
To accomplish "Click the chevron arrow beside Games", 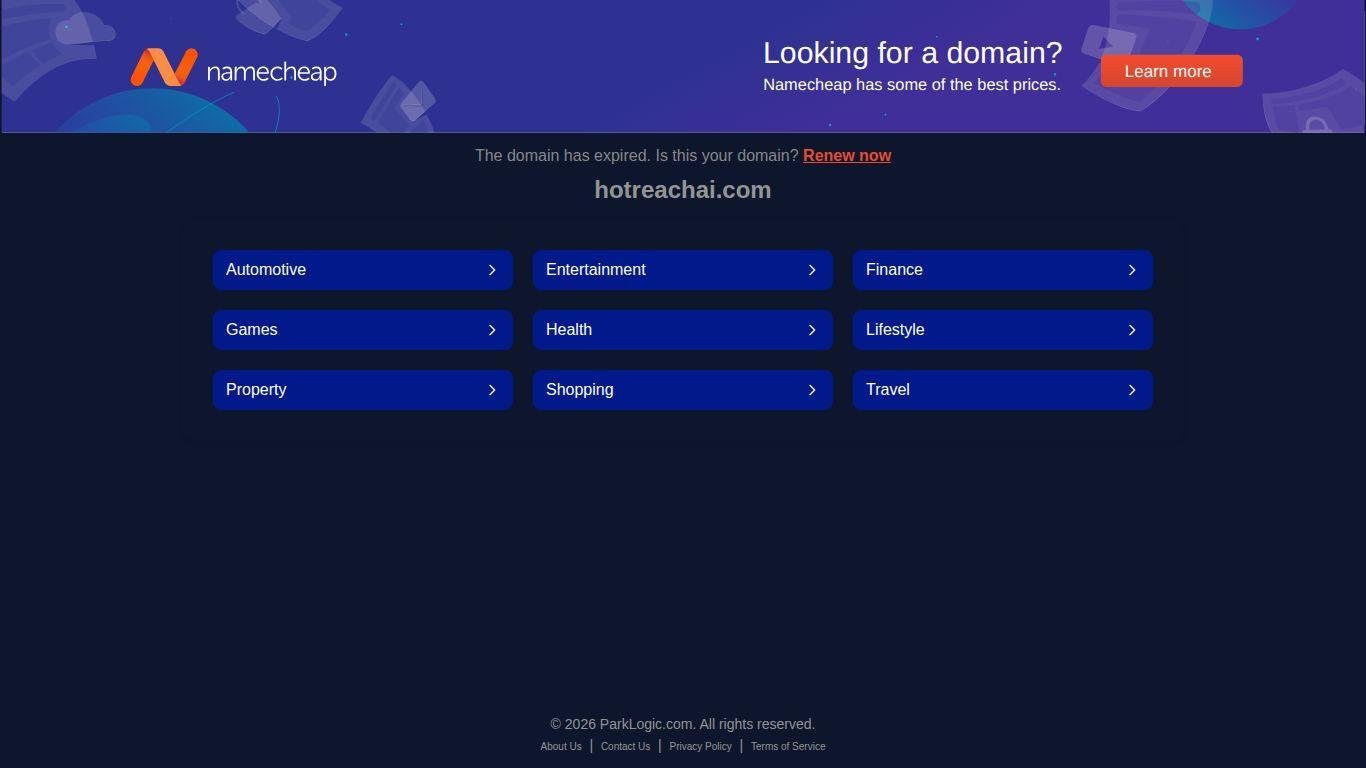I will coord(492,330).
